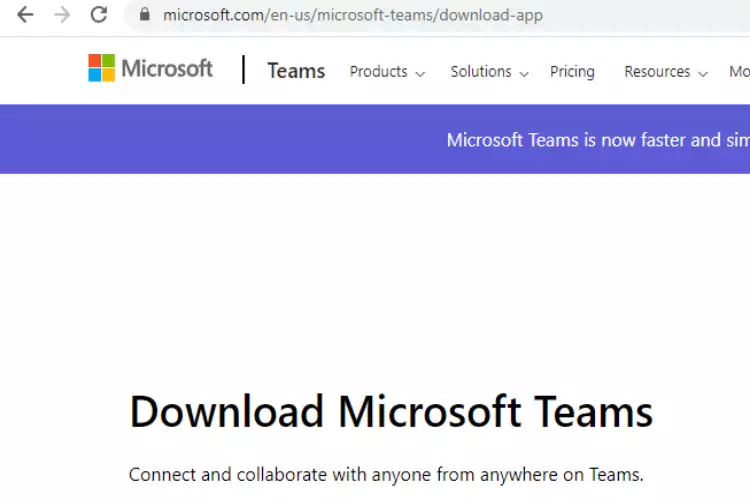The width and height of the screenshot is (750, 500).
Task: Click the Connect and collaborate description text
Action: [386, 475]
